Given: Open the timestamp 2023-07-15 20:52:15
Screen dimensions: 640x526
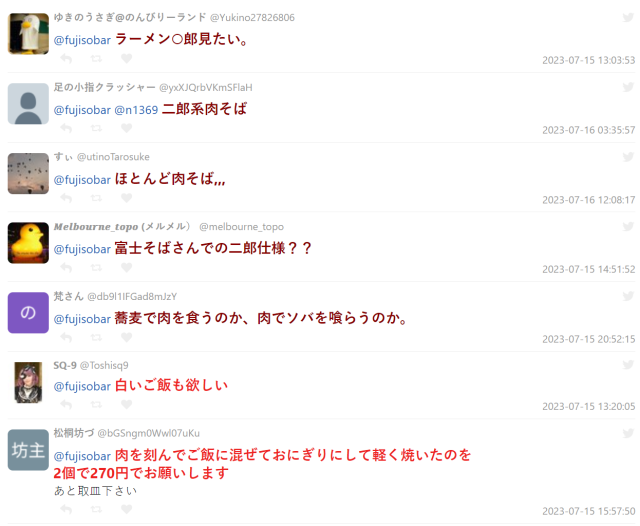Looking at the screenshot, I should [589, 339].
